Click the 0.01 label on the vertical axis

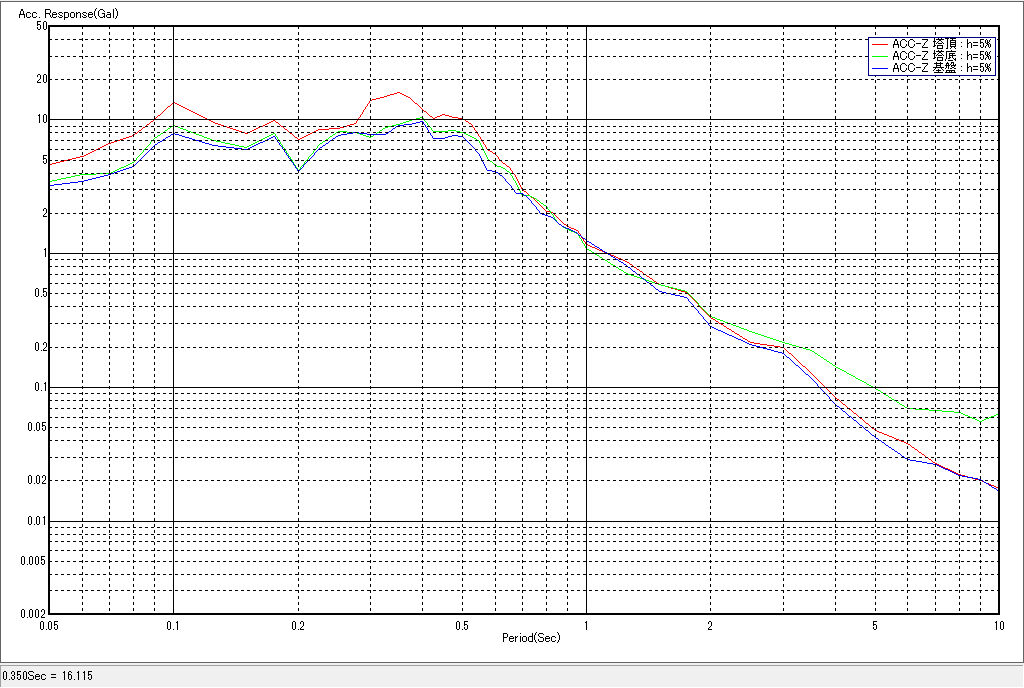(x=37, y=521)
